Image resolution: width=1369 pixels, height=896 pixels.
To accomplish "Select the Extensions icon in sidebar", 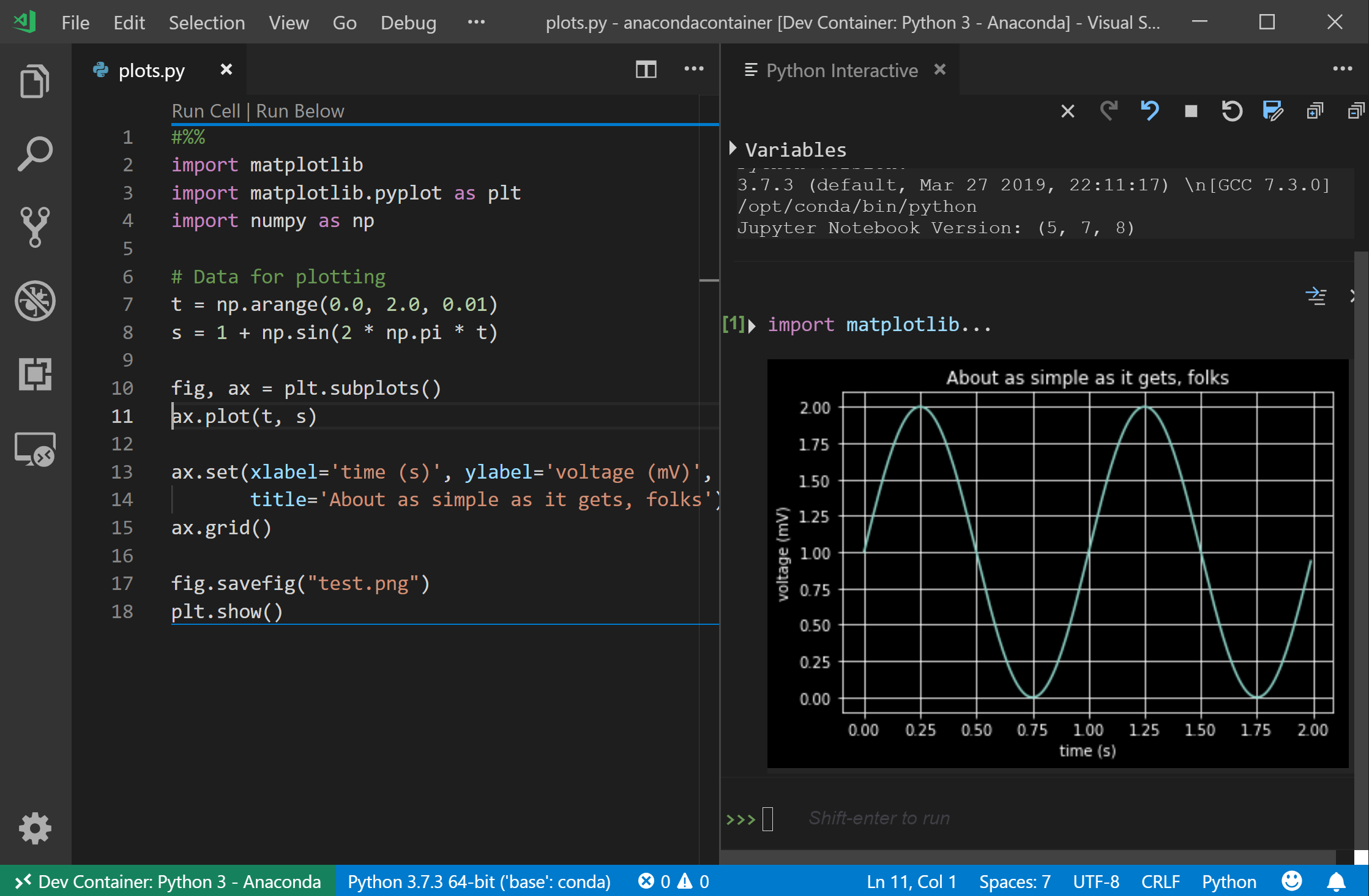I will (35, 372).
